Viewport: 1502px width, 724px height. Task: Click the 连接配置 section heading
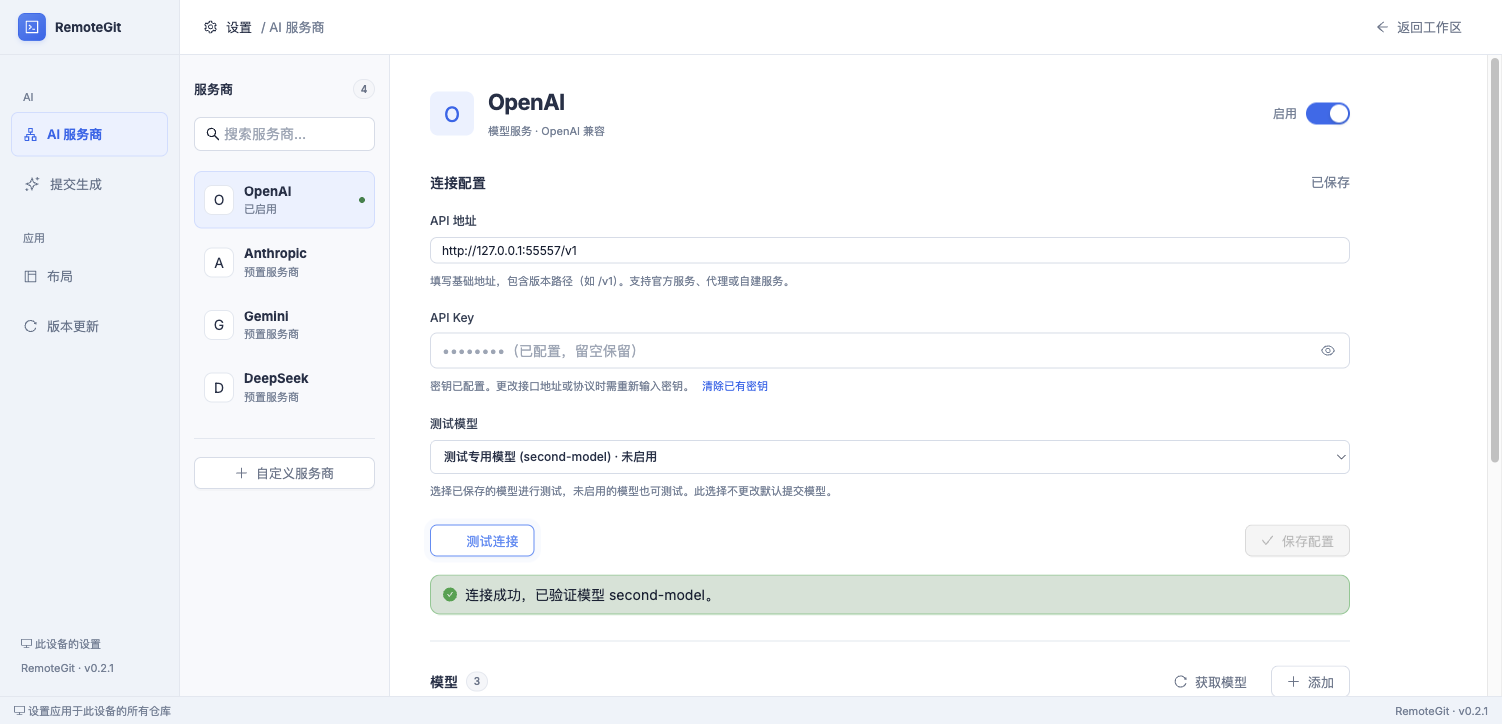tap(458, 183)
